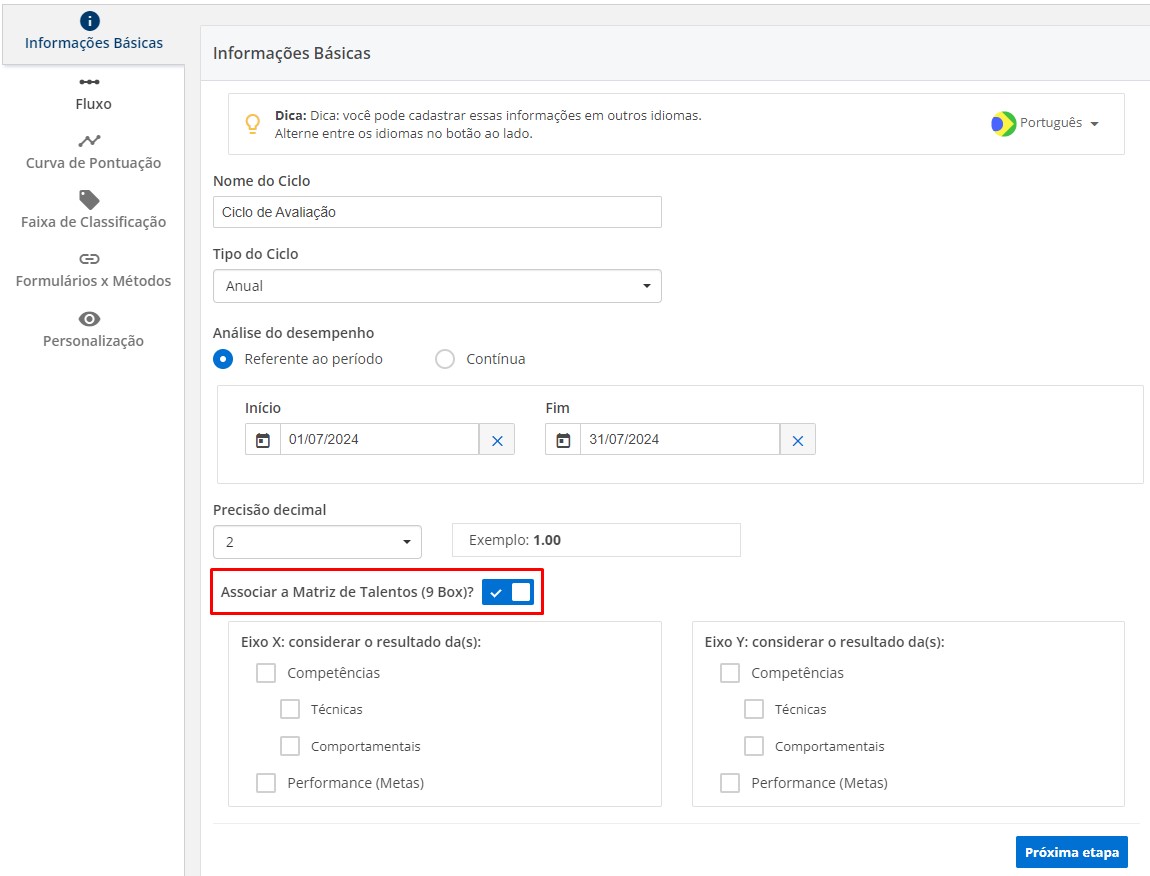1150x876 pixels.
Task: Expand the Precisão decimal dropdown
Action: click(317, 542)
